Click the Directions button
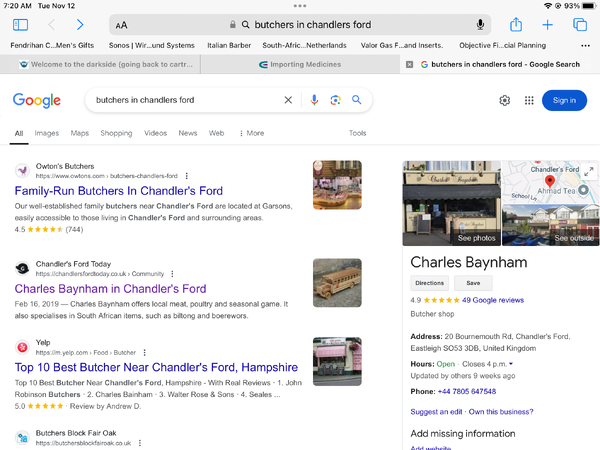 (x=429, y=283)
